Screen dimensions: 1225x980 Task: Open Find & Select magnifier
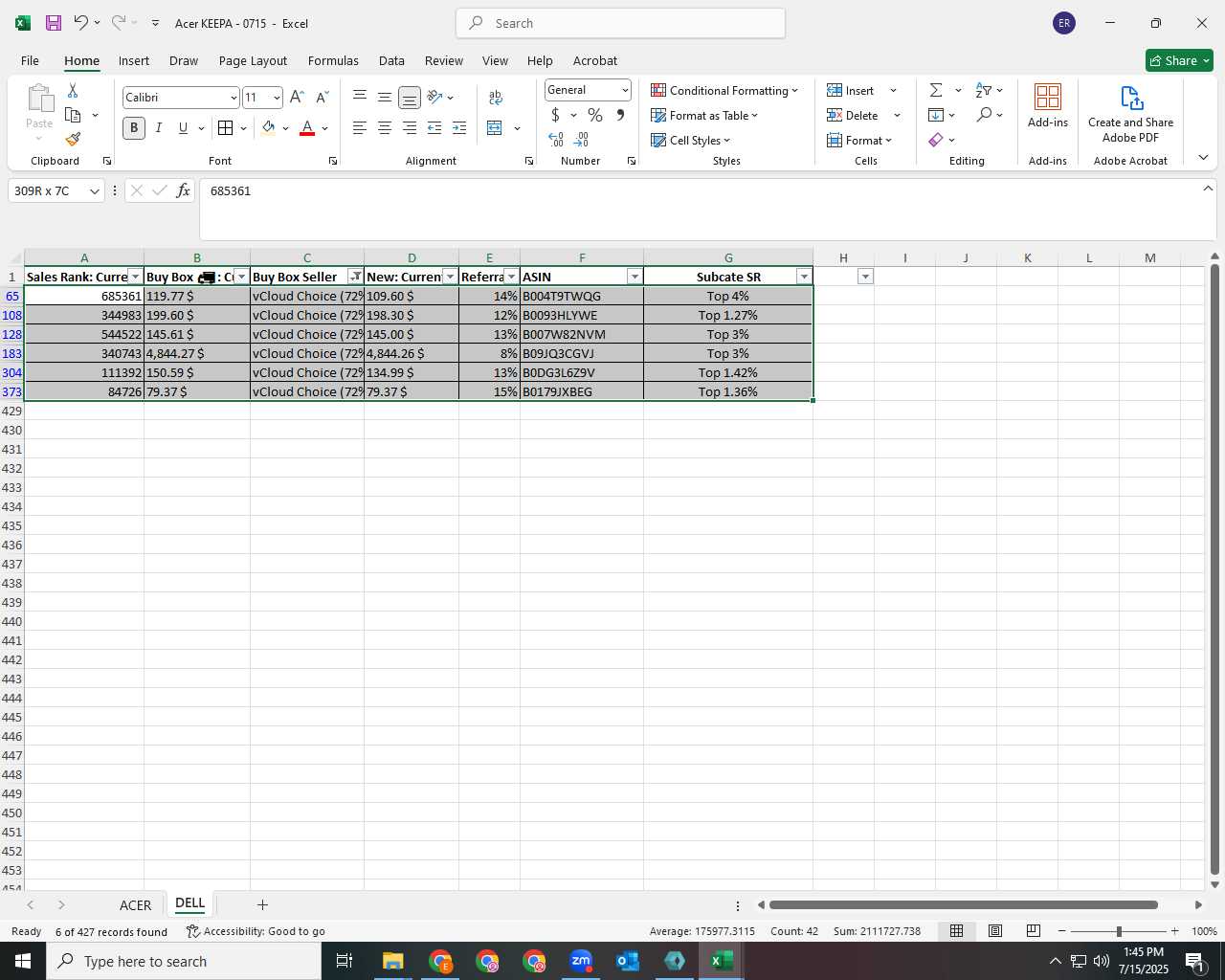tap(984, 115)
